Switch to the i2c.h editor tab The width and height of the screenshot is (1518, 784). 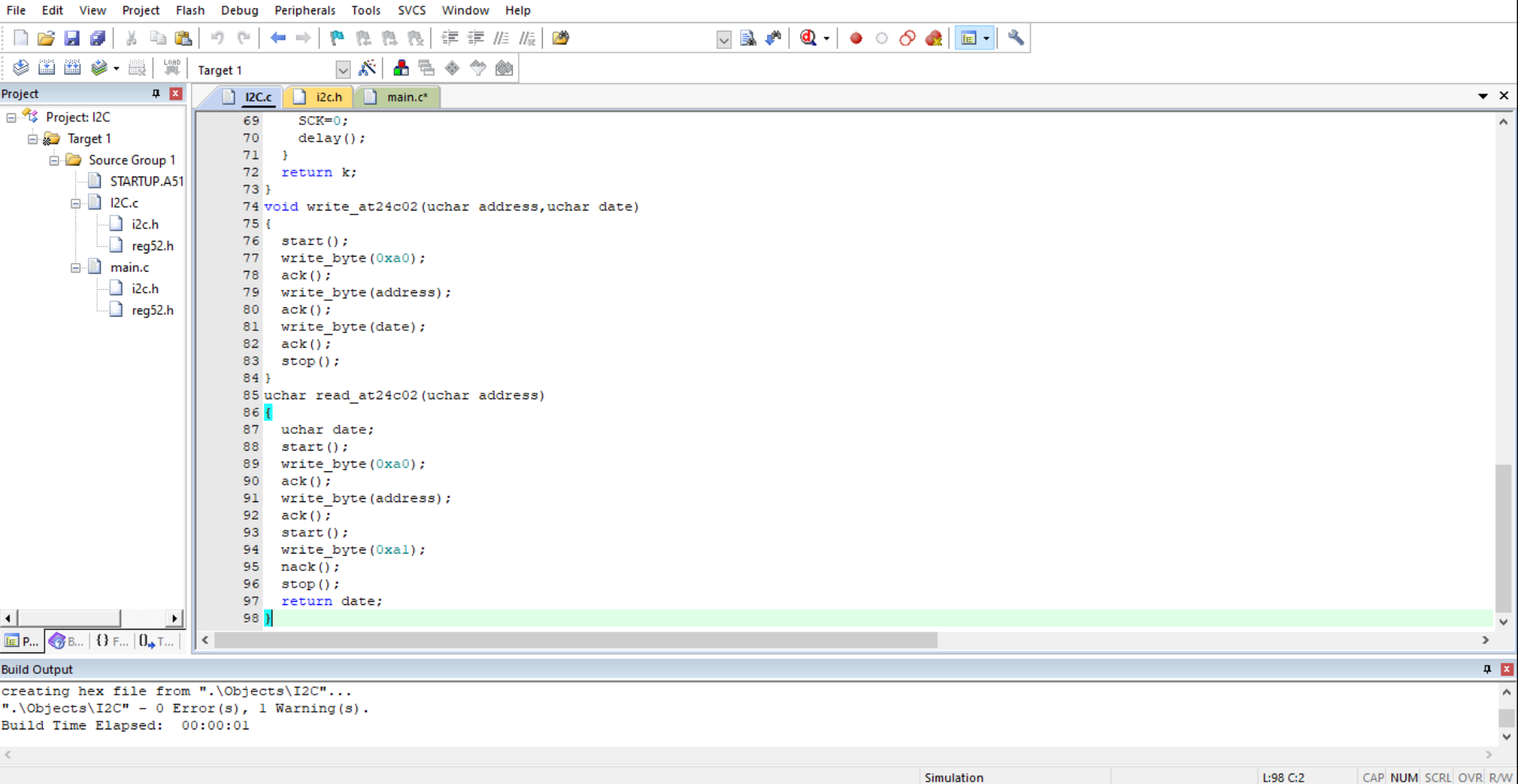319,97
